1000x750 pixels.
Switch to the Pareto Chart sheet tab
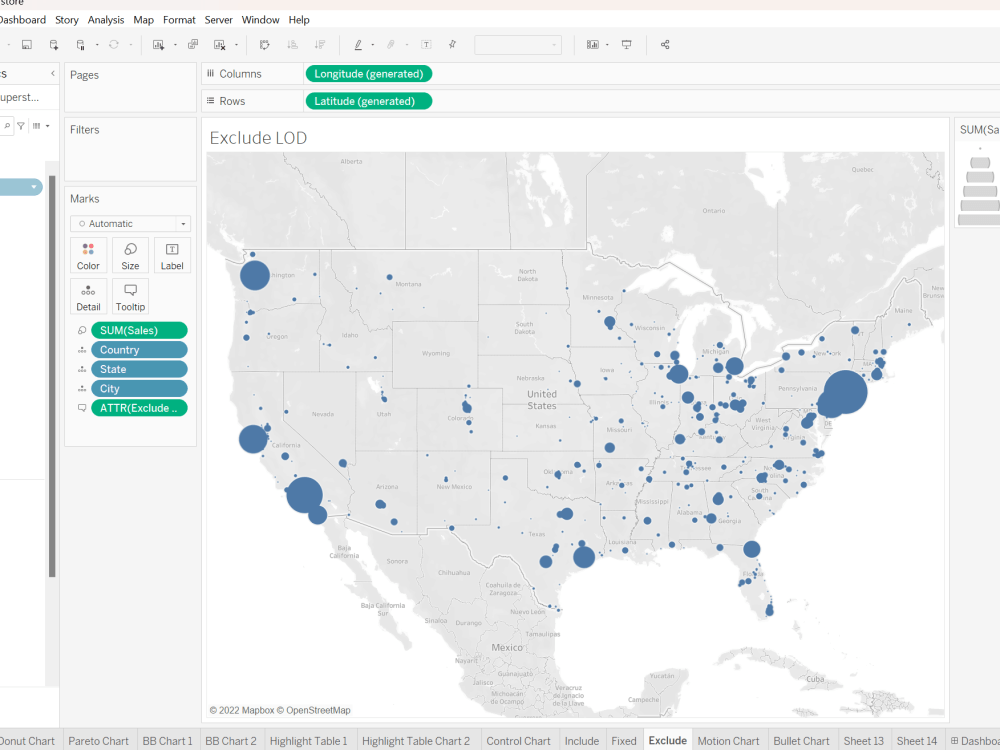click(98, 740)
